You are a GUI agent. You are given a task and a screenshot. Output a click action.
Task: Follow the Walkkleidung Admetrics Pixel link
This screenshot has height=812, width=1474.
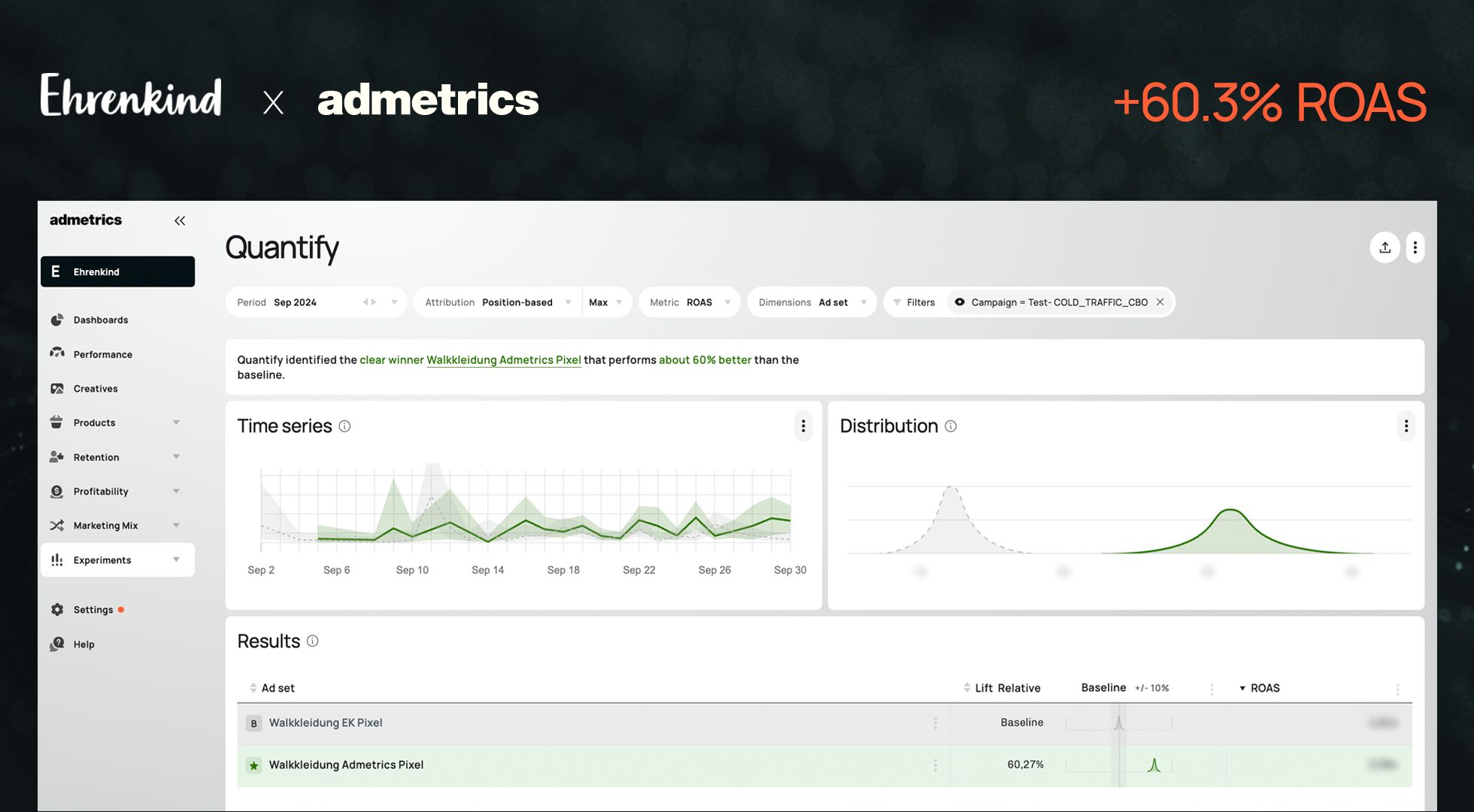504,360
